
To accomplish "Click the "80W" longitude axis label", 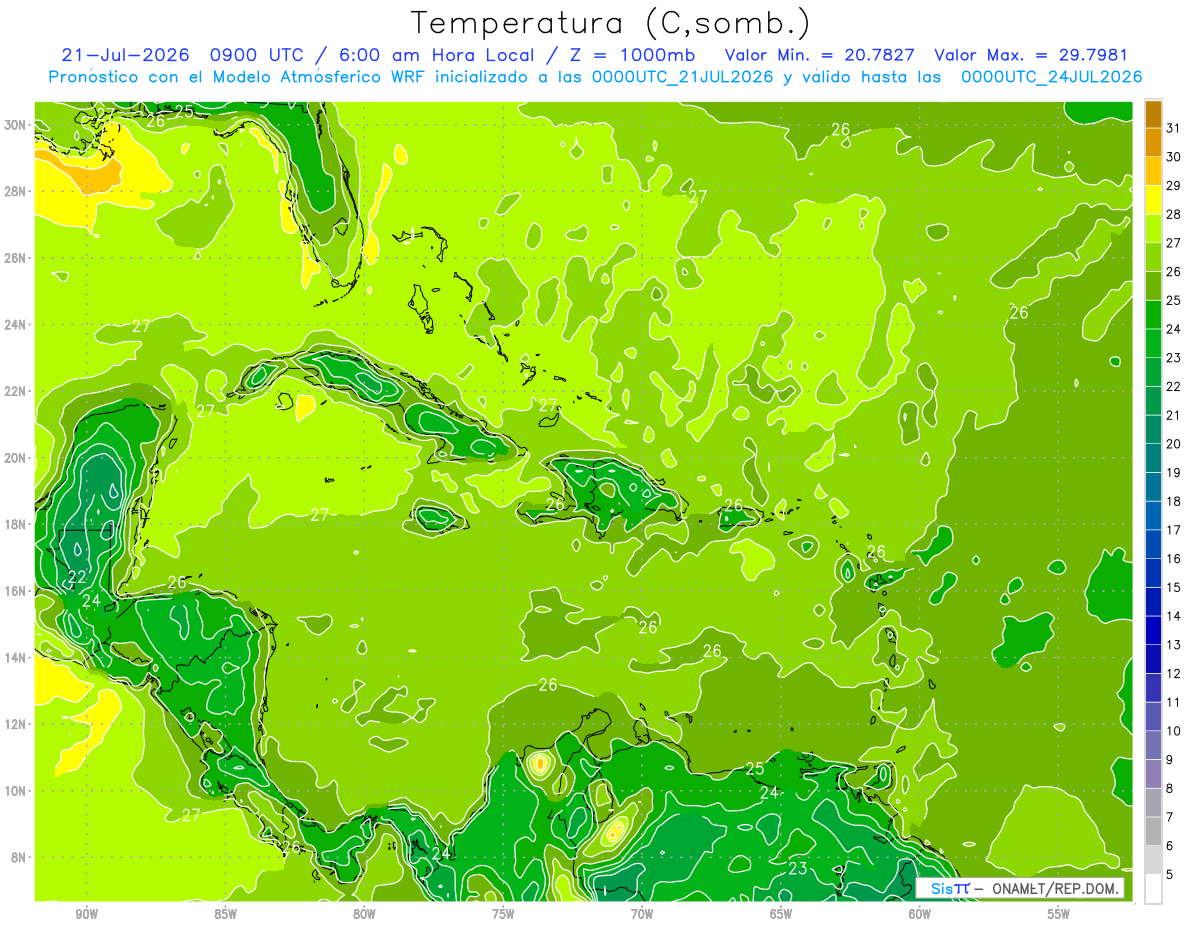I will pyautogui.click(x=364, y=915).
